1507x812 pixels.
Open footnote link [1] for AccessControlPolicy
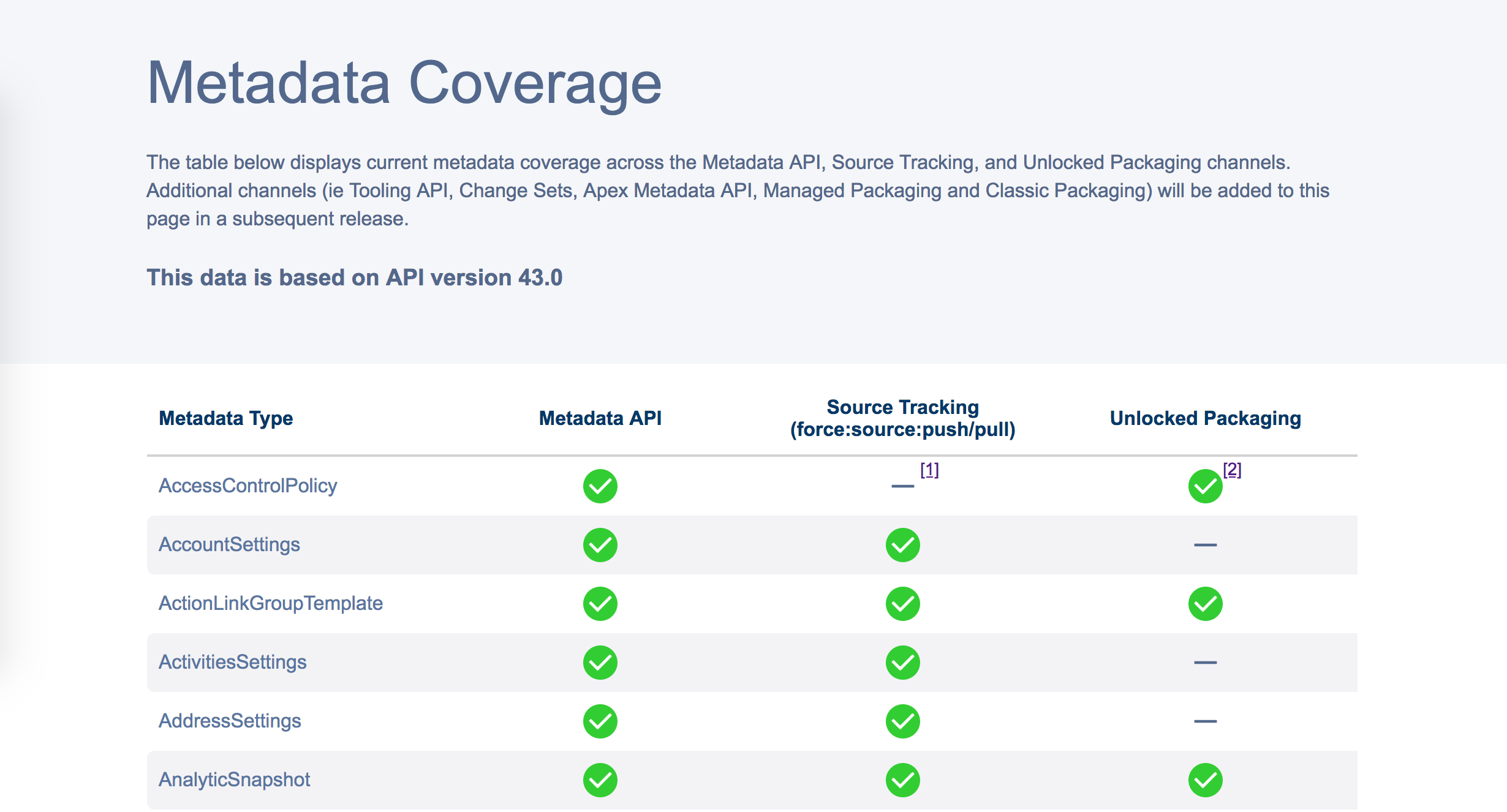tap(929, 470)
